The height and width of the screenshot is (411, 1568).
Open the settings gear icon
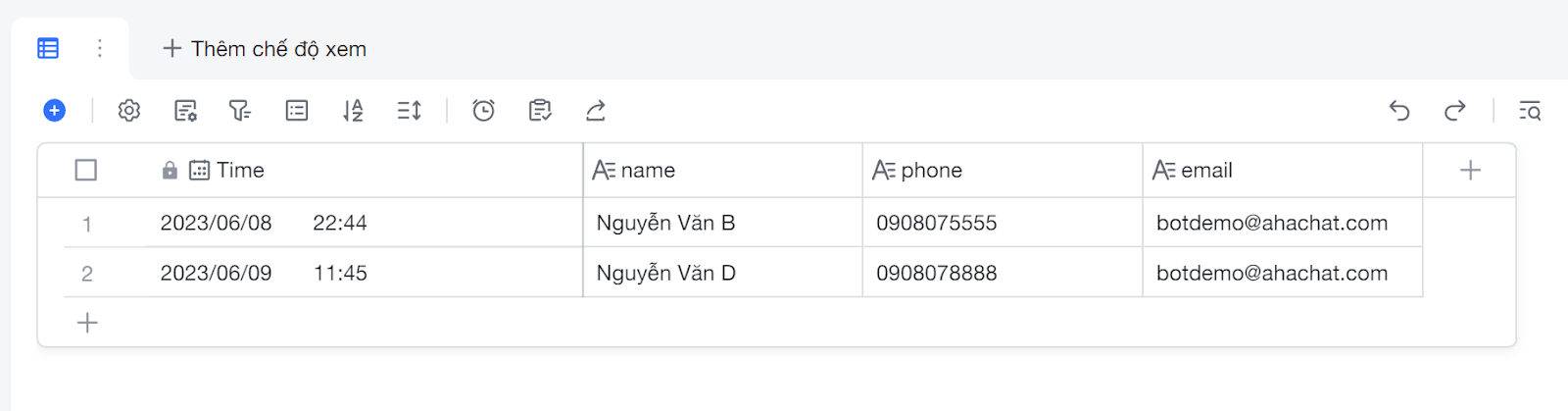[x=129, y=111]
